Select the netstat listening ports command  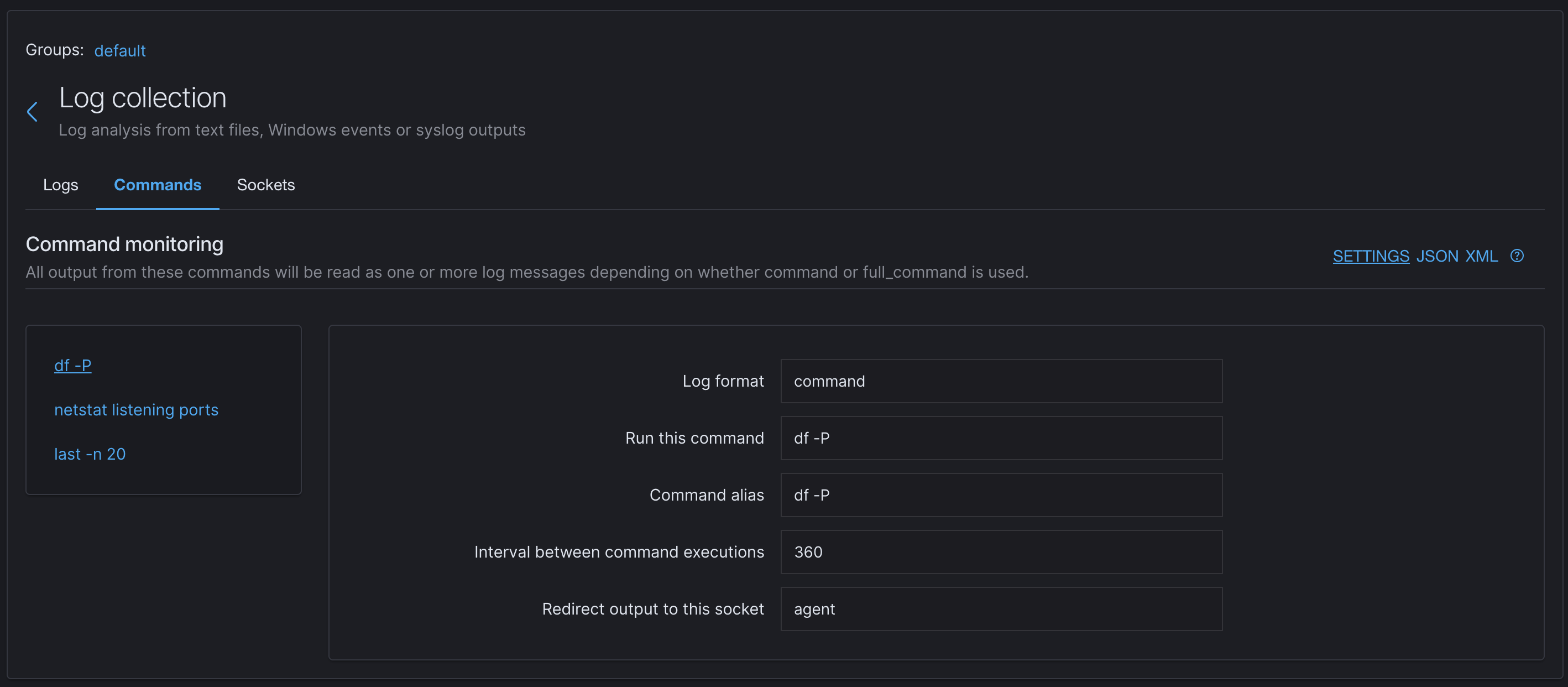tap(137, 409)
